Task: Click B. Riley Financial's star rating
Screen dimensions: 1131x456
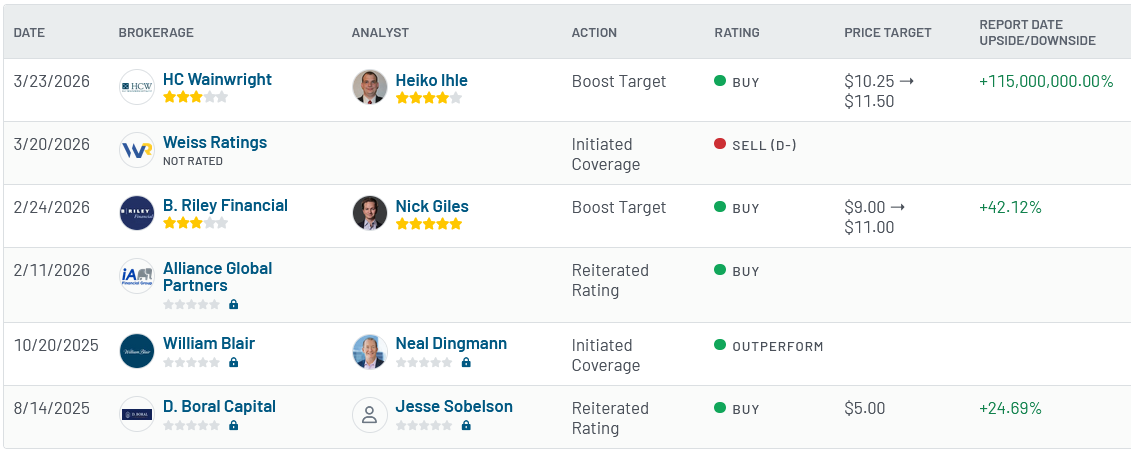Action: click(195, 223)
